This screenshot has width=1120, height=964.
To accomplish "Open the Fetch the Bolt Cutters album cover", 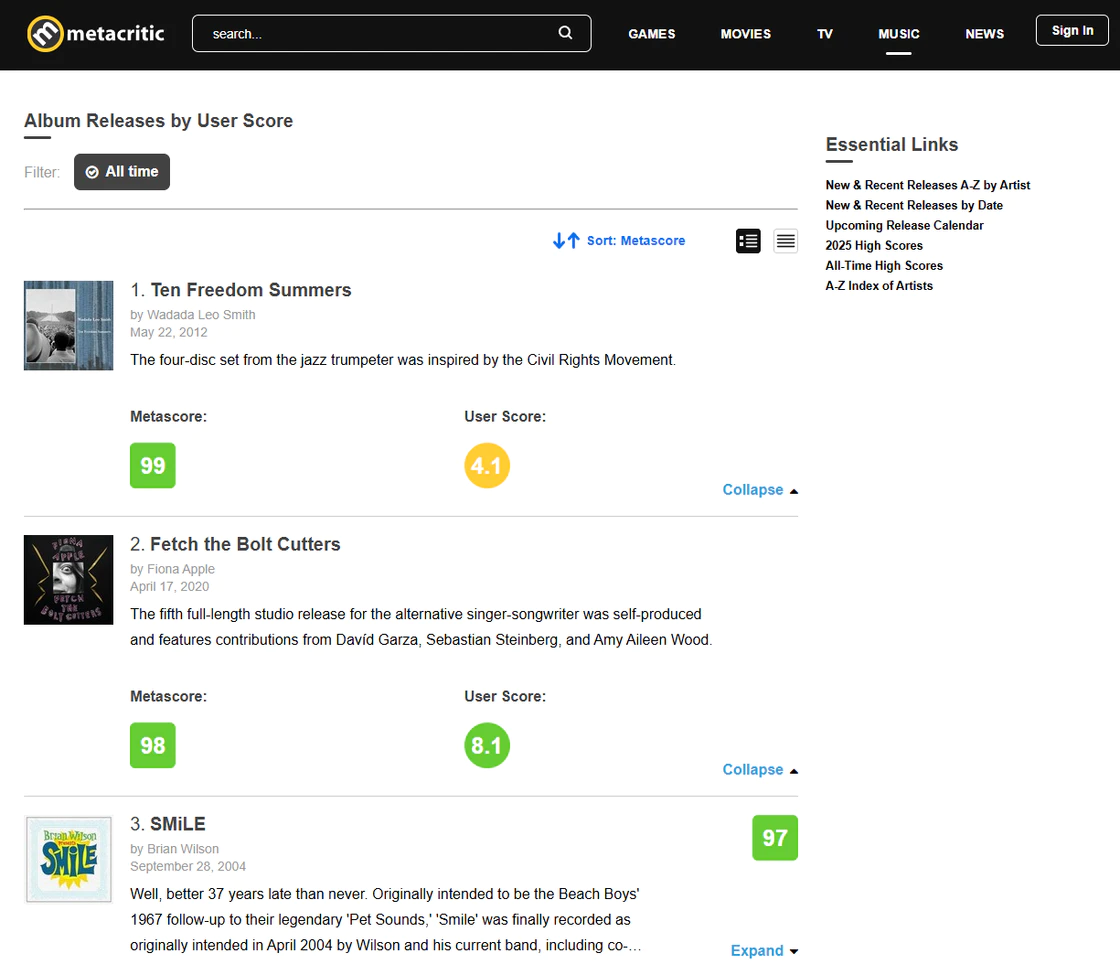I will click(69, 580).
